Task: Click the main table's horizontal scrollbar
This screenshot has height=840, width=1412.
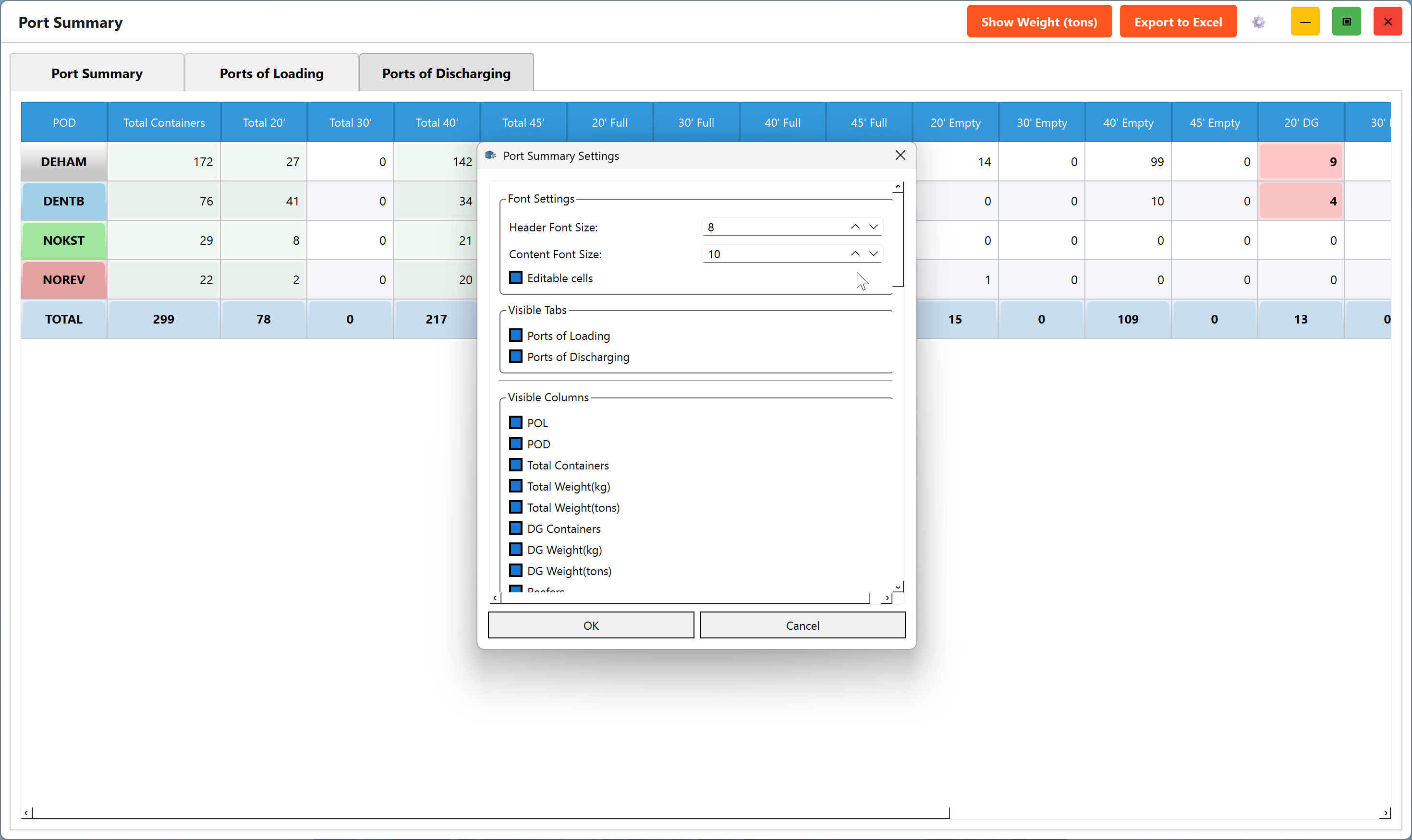Action: tap(491, 814)
